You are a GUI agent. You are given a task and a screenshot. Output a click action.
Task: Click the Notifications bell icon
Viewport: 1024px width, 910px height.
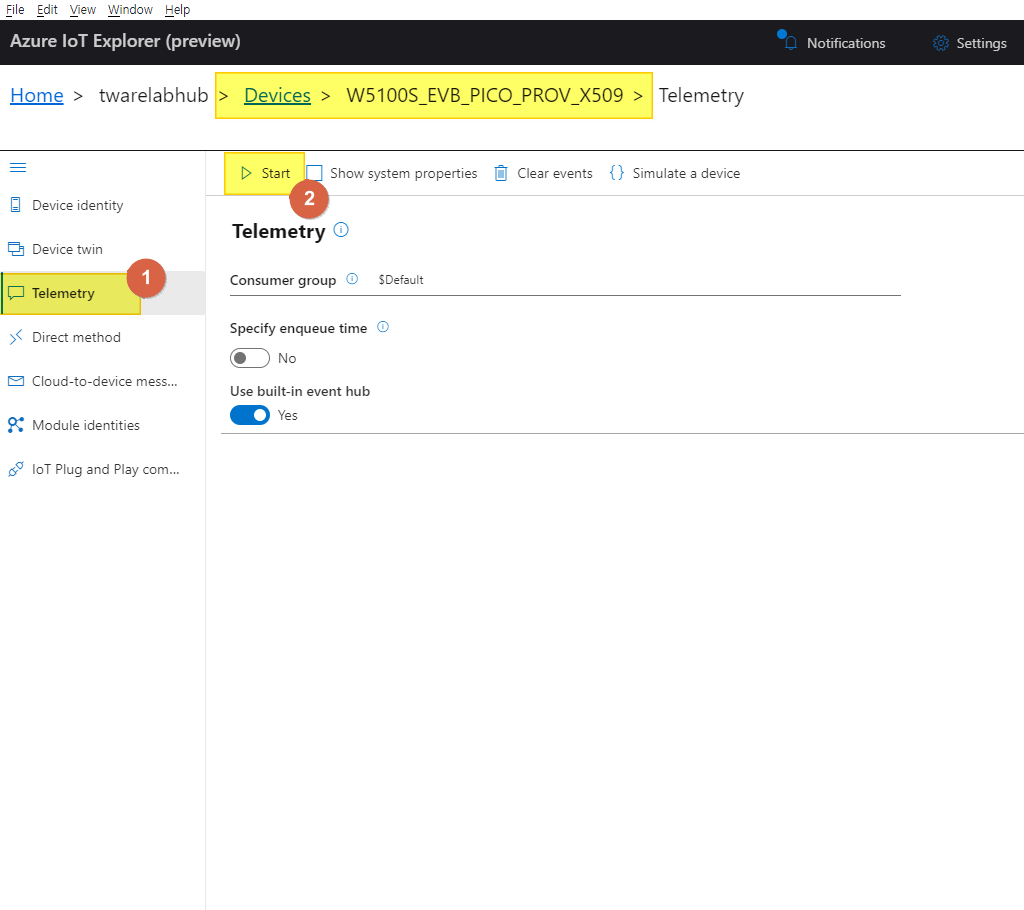click(789, 42)
